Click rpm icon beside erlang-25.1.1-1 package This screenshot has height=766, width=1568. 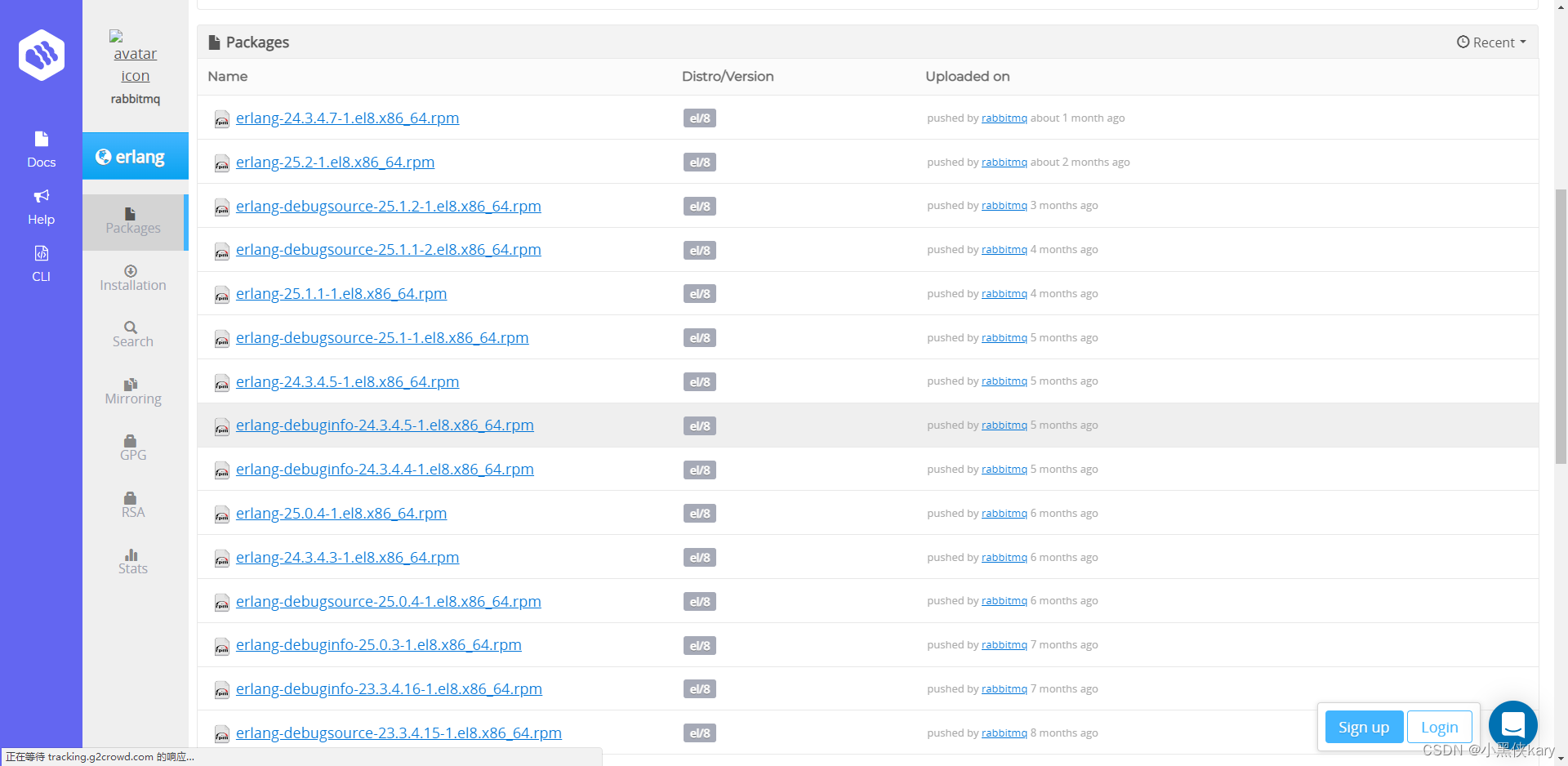[x=222, y=295]
